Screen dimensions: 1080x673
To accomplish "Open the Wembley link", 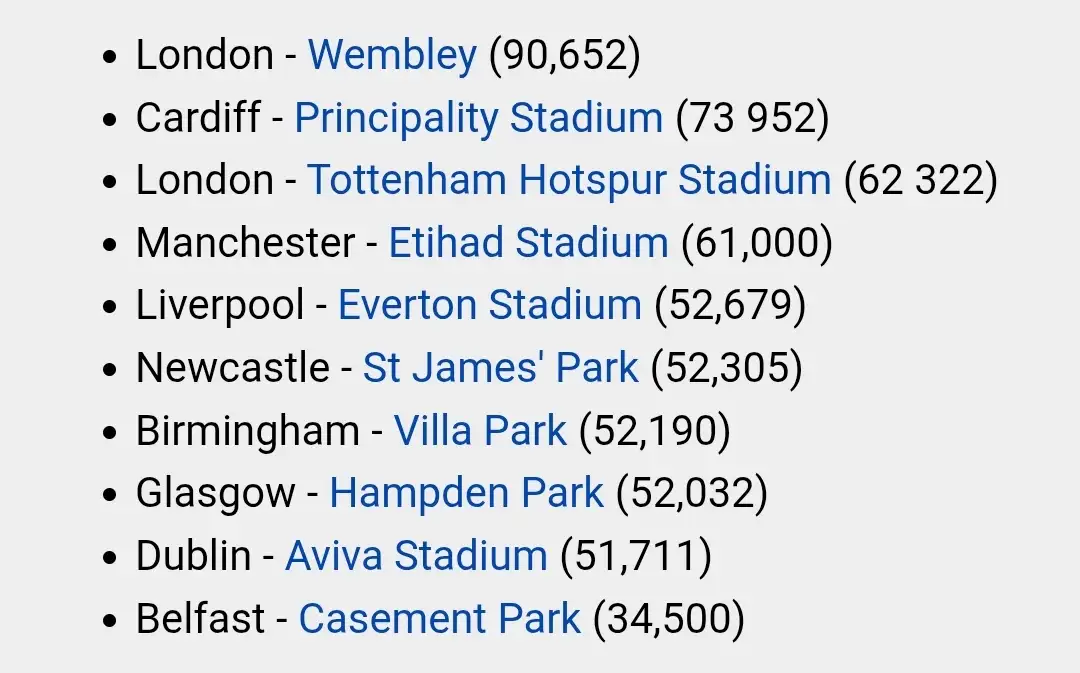I will coord(392,55).
